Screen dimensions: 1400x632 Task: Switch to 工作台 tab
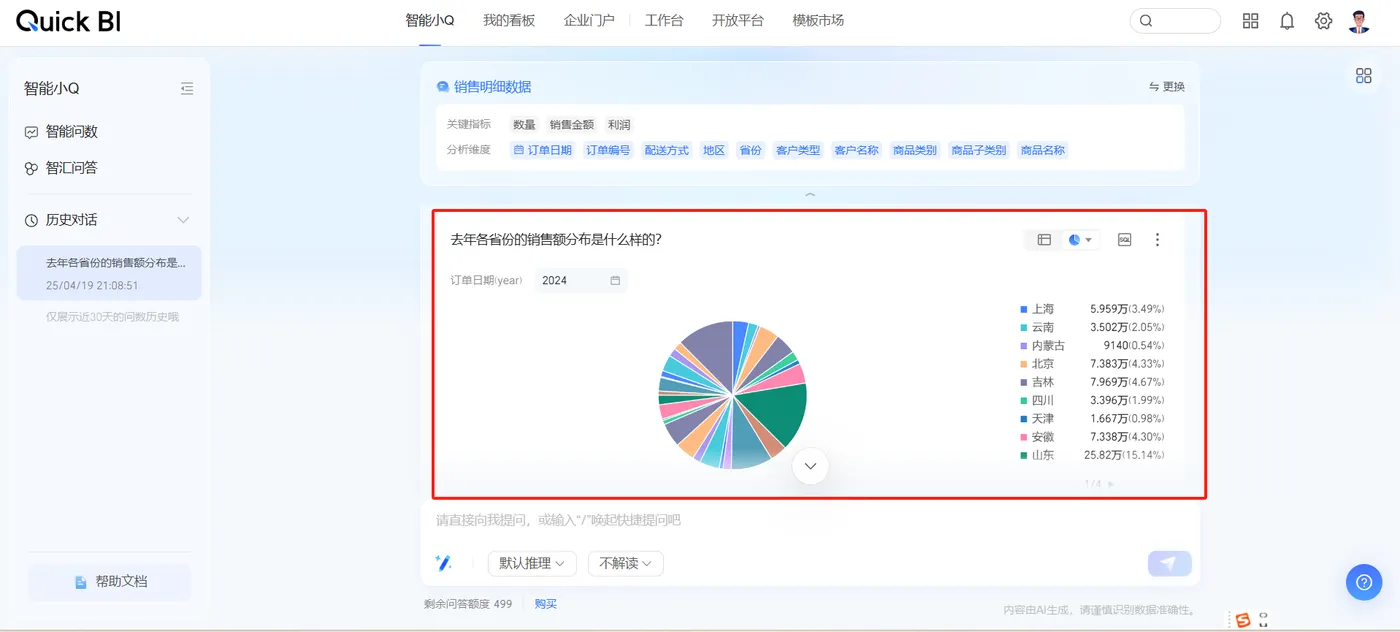click(x=664, y=20)
